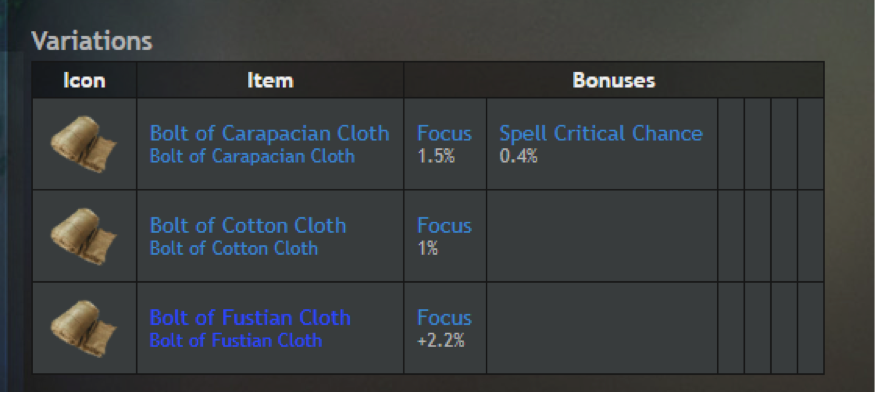Open the Spell Critical Chance link
This screenshot has height=393, width=875.
coord(601,133)
